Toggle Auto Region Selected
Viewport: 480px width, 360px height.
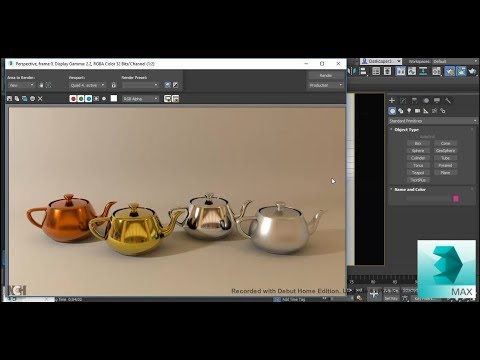point(48,85)
